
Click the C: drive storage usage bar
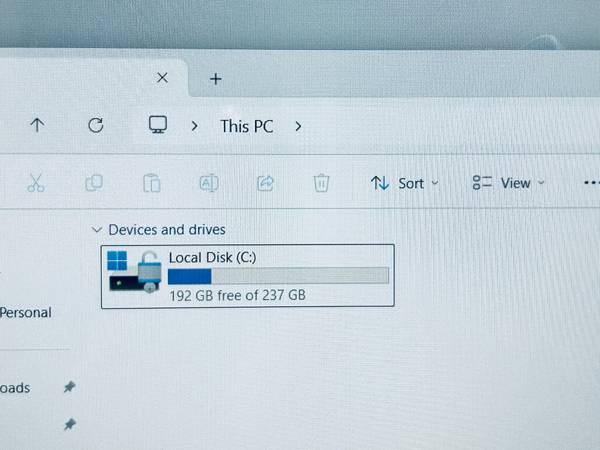[278, 276]
